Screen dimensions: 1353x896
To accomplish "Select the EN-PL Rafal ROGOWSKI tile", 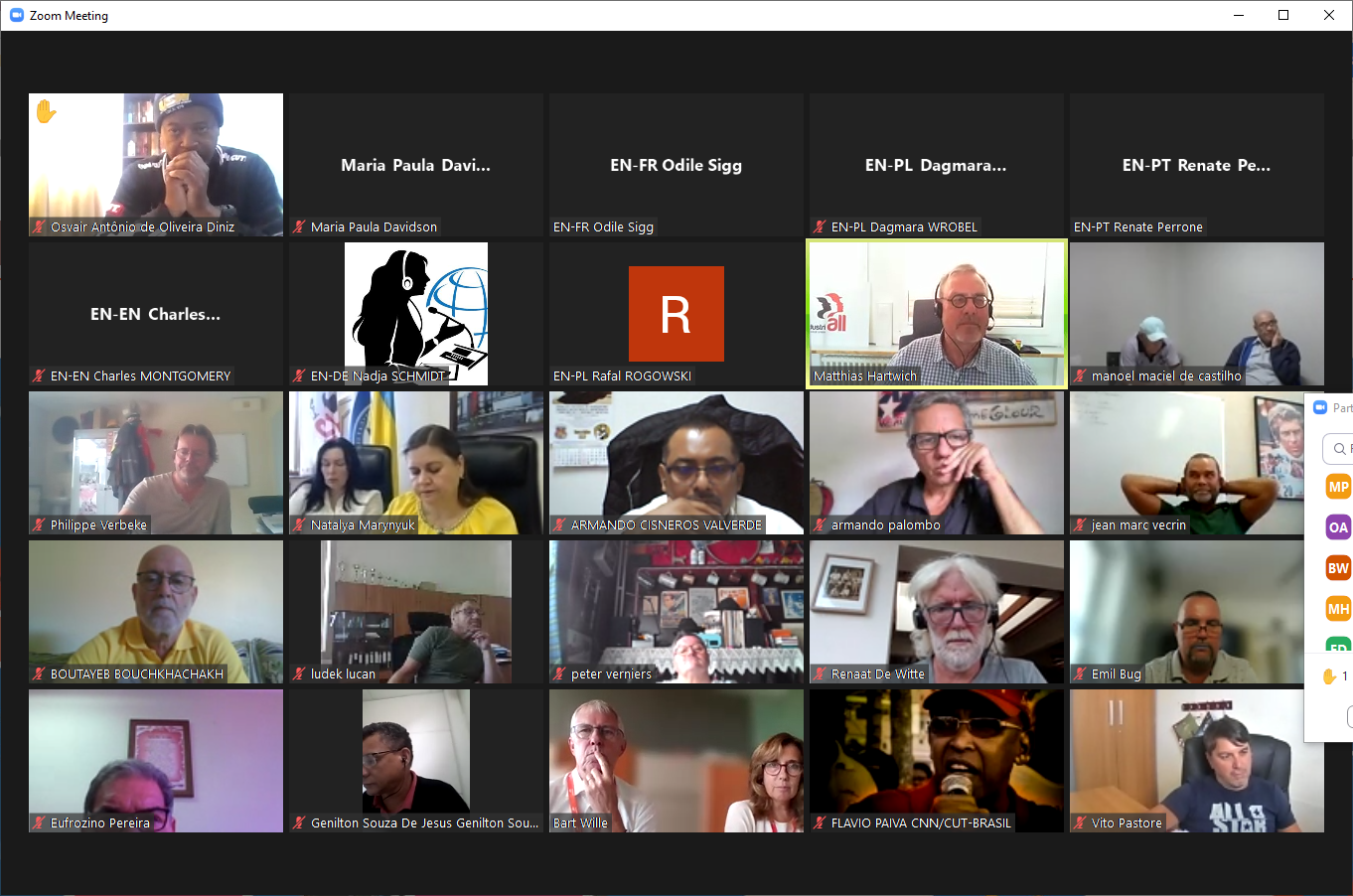I will point(676,313).
